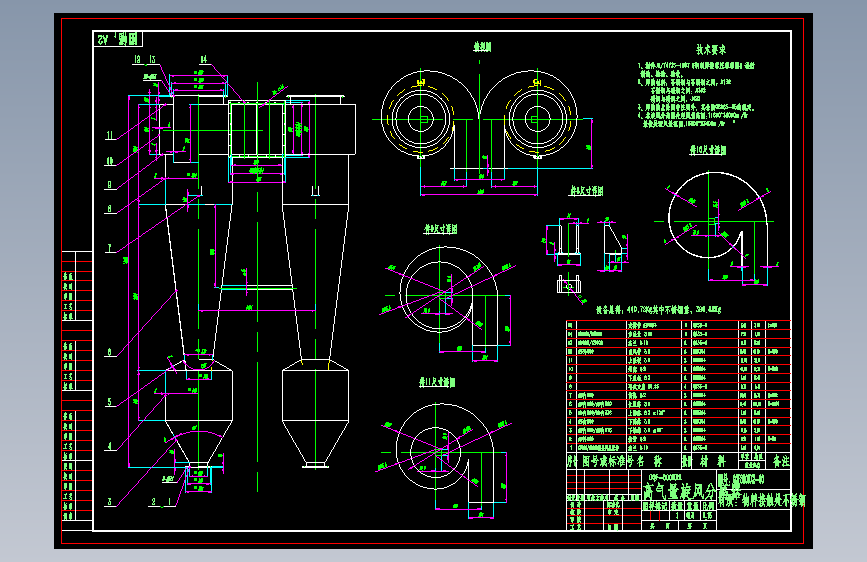
Task: Select the 备注 column header in parts table
Action: pos(781,461)
